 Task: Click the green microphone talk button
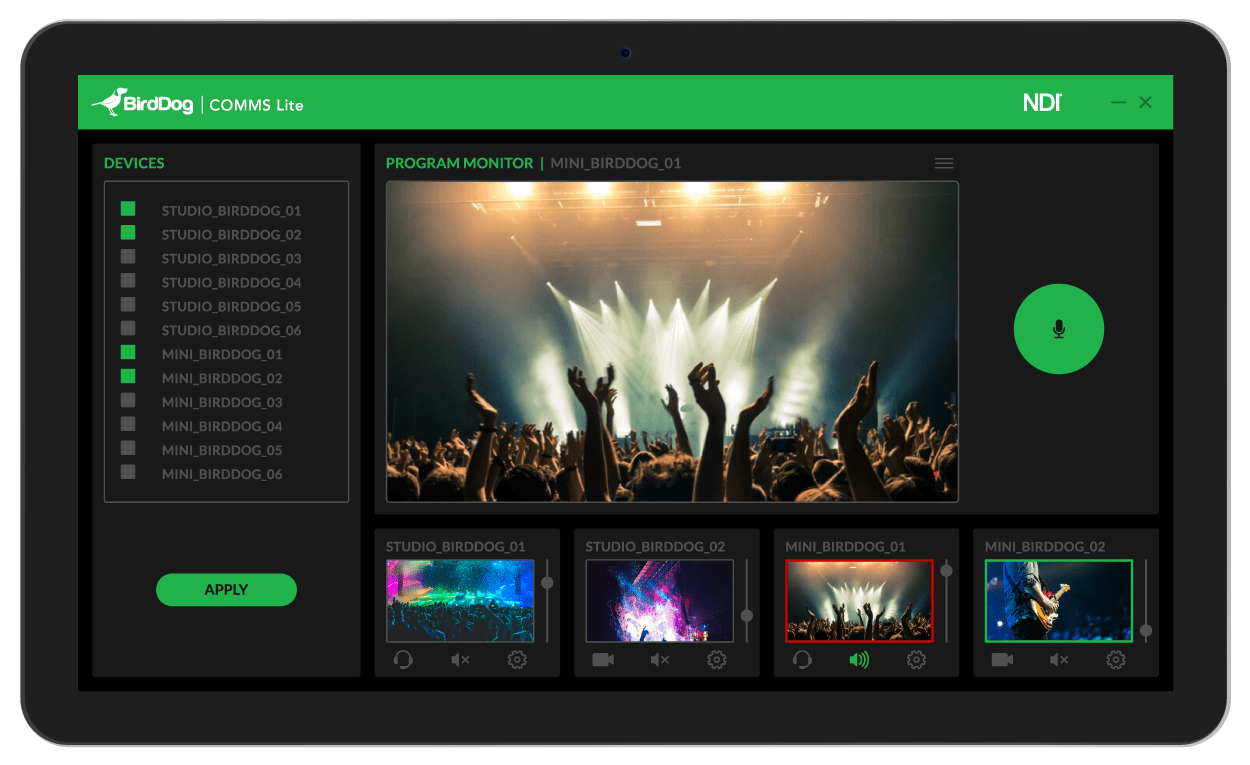click(x=1058, y=329)
